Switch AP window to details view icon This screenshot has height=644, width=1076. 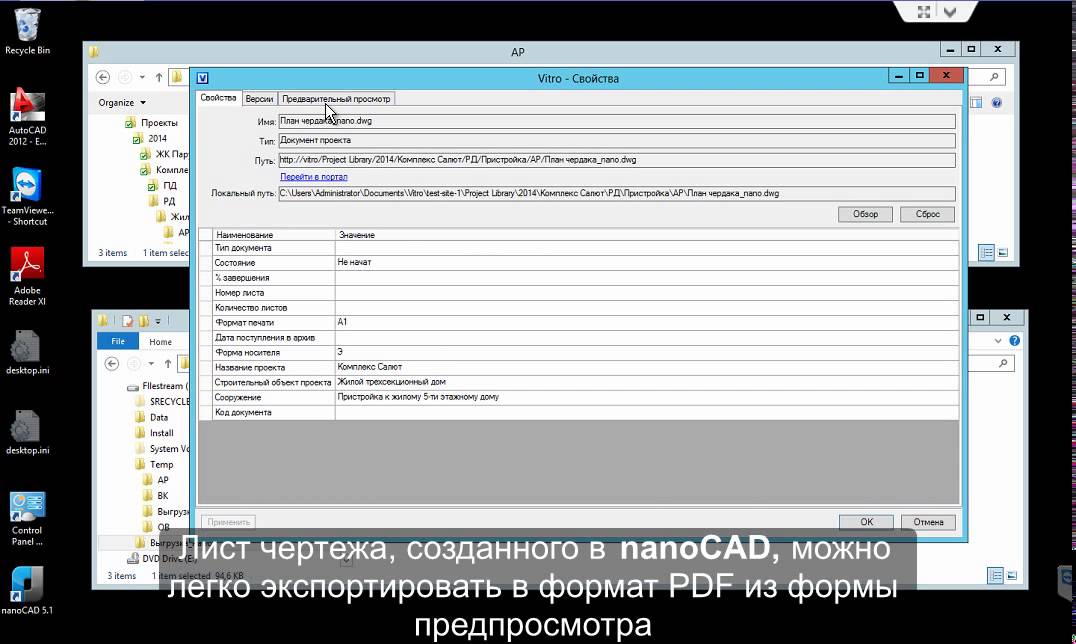(987, 253)
